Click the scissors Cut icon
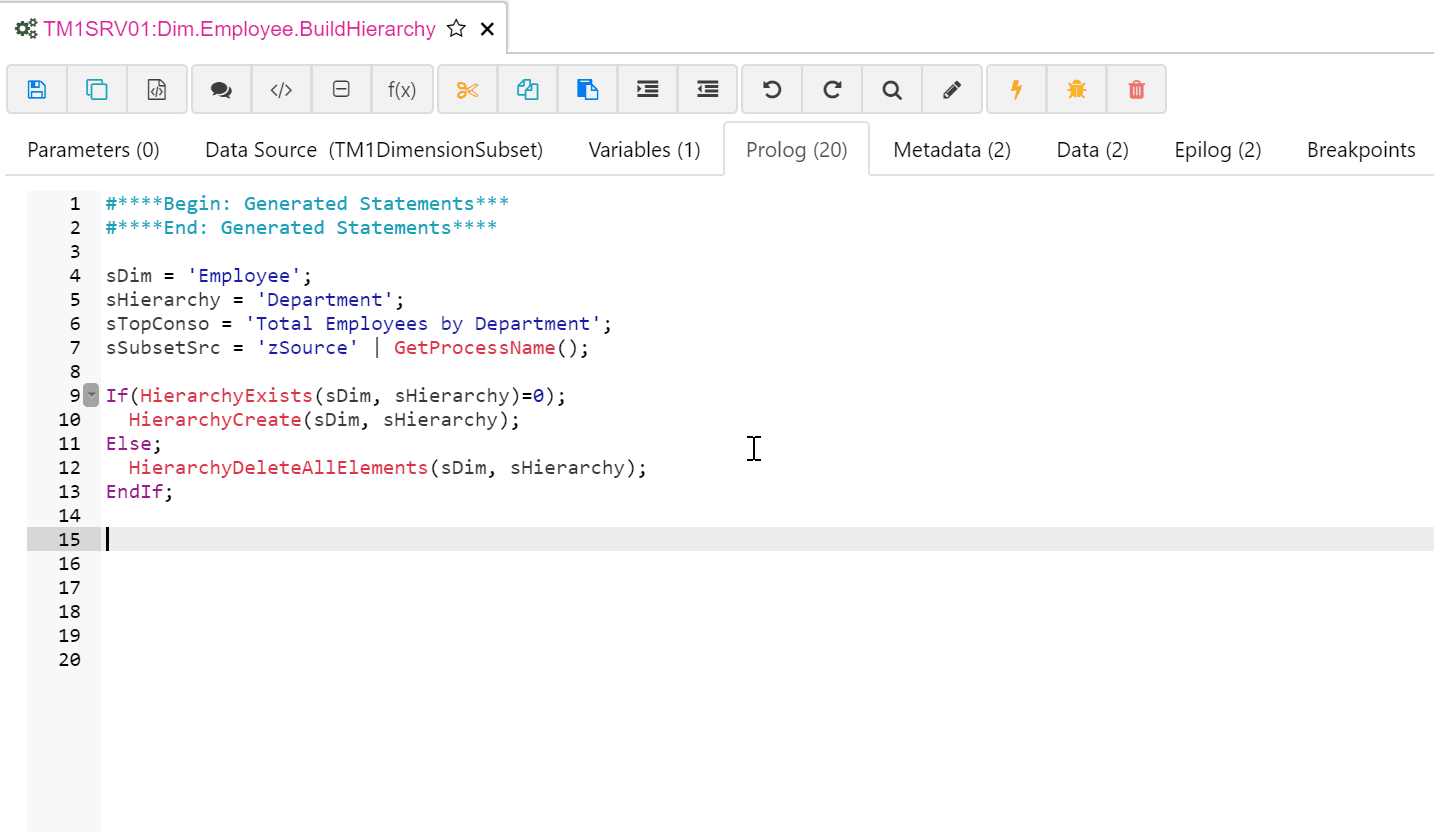This screenshot has height=832, width=1434. (467, 90)
